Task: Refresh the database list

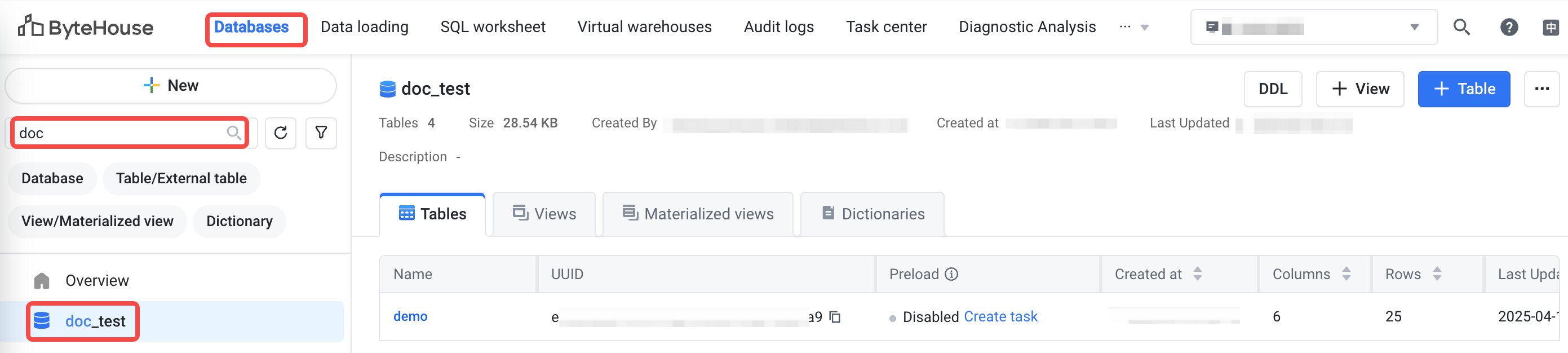Action: 281,133
